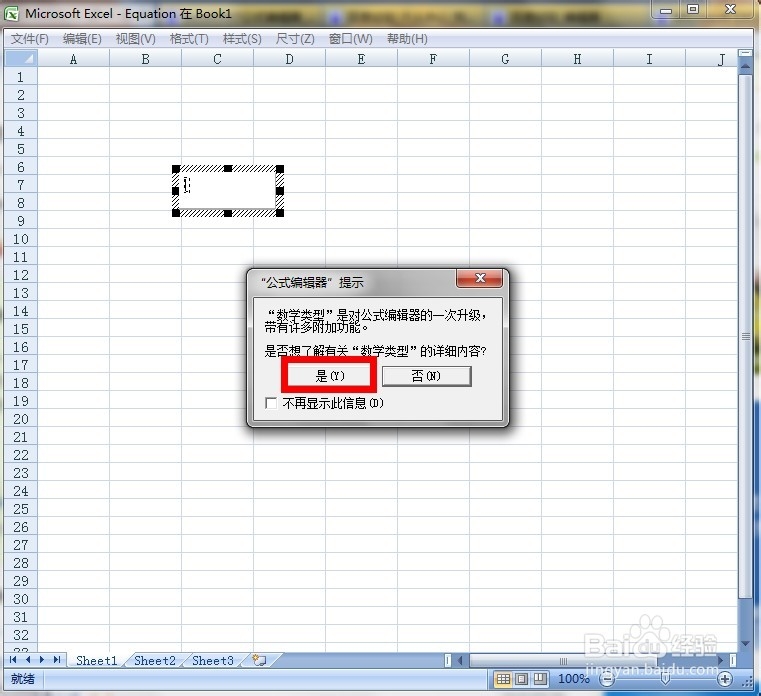Switch to Sheet1 tab

(97, 661)
